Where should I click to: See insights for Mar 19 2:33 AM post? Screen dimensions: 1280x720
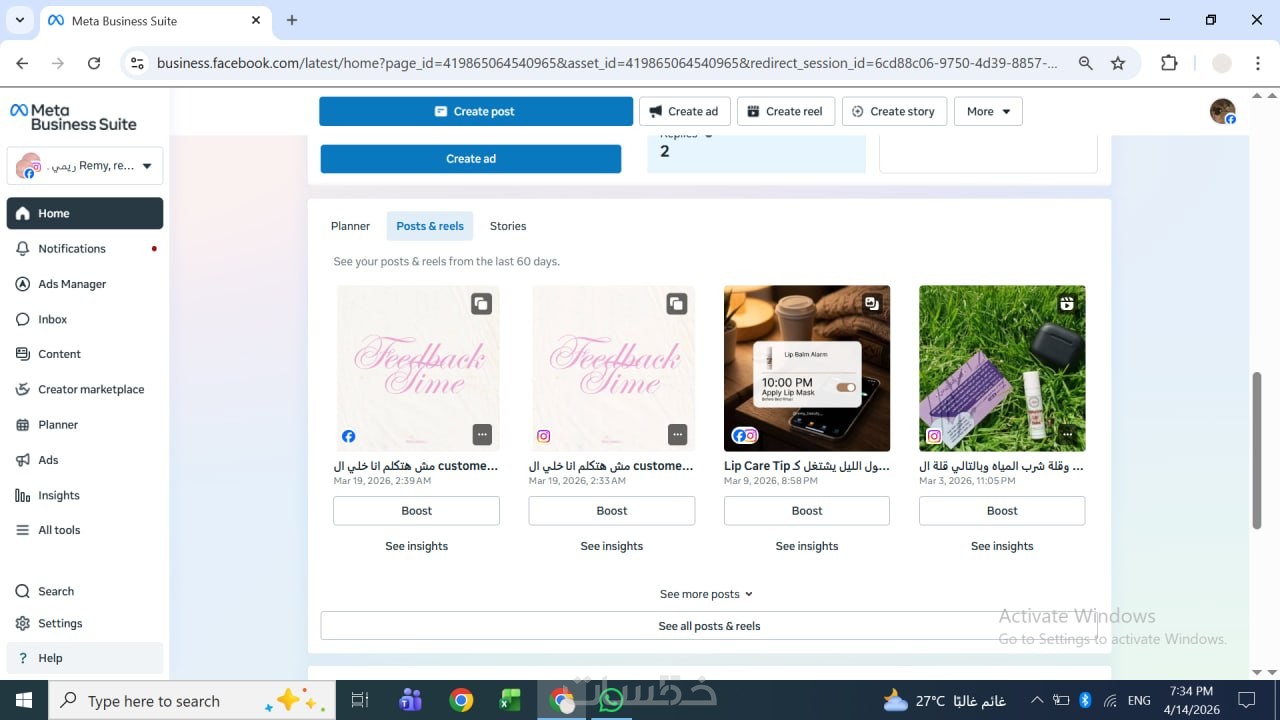pos(612,546)
